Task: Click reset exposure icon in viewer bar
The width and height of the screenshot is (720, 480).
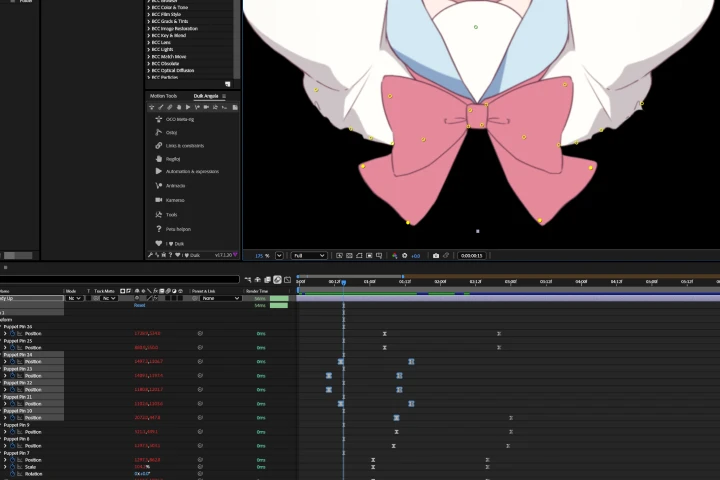Action: 405,255
